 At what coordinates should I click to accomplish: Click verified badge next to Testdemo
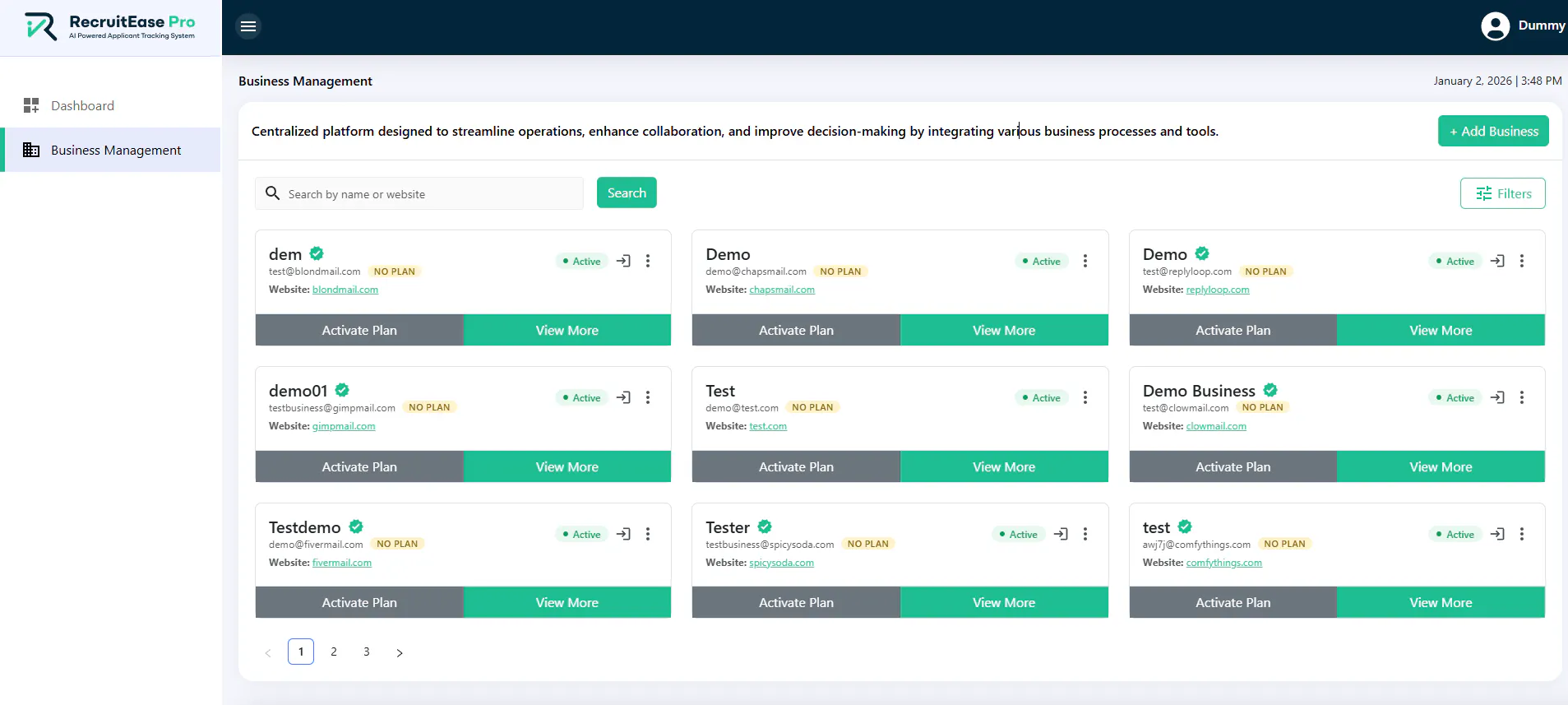click(x=356, y=526)
